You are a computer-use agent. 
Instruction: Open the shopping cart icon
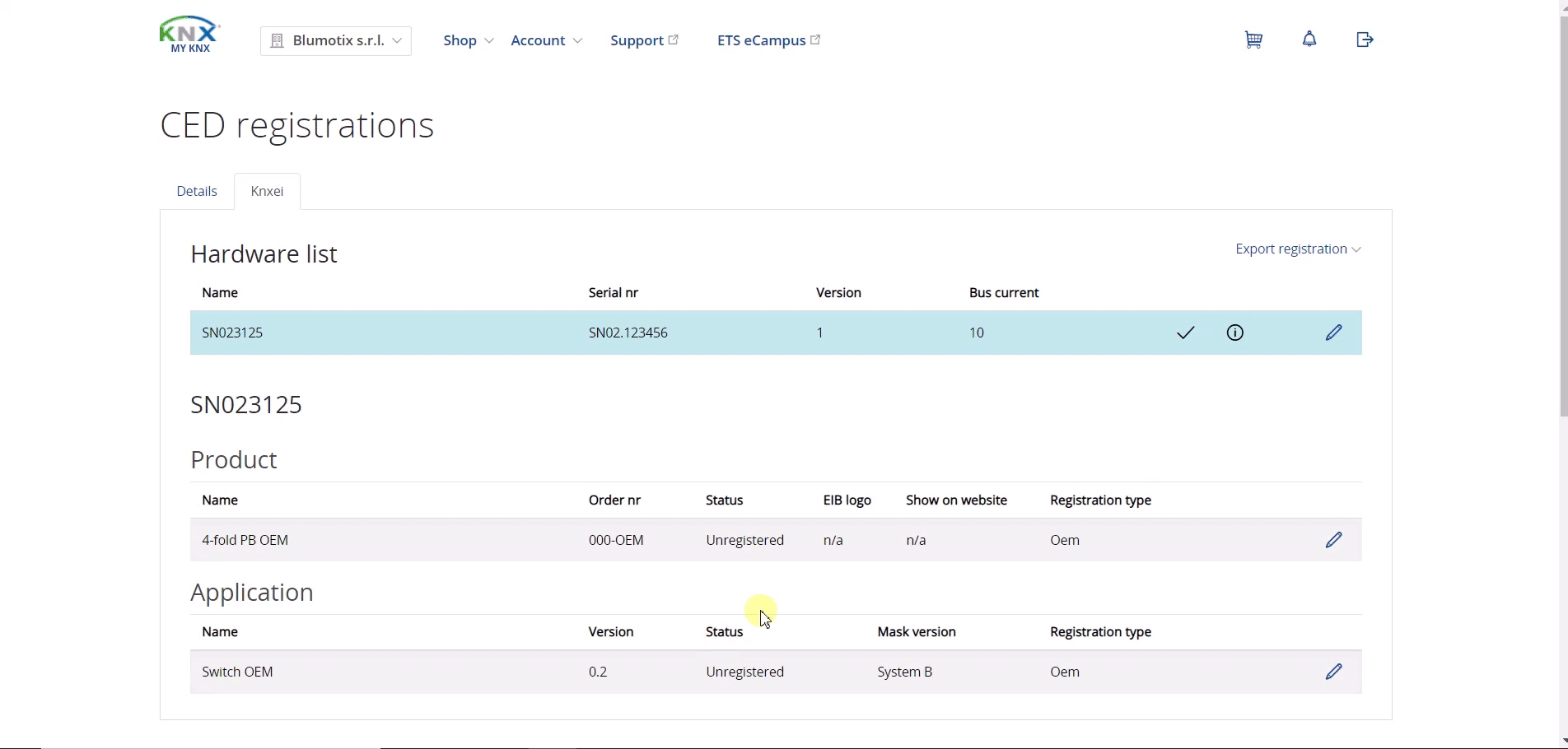1253,40
